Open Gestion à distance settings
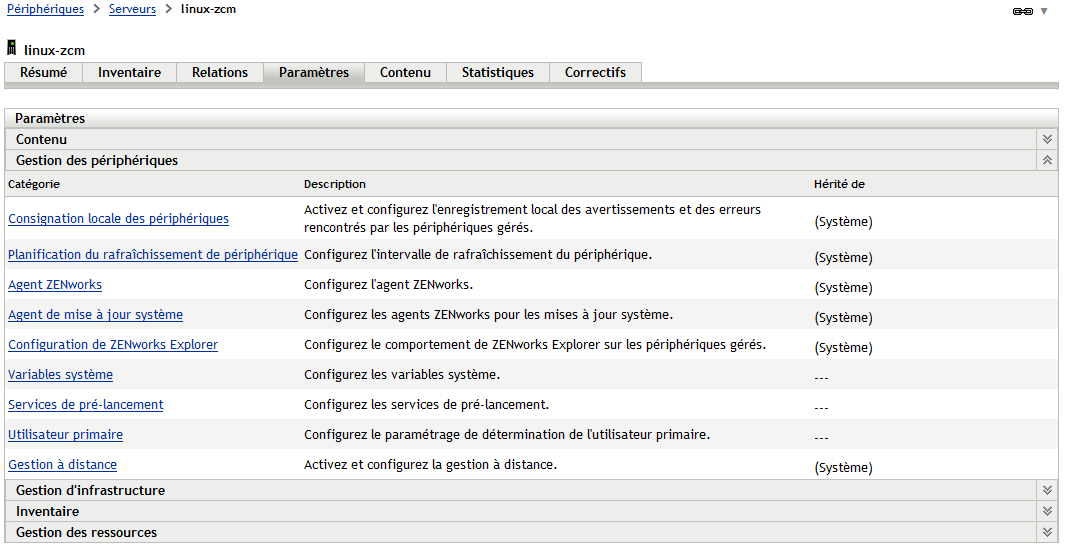1066x547 pixels. [x=62, y=465]
